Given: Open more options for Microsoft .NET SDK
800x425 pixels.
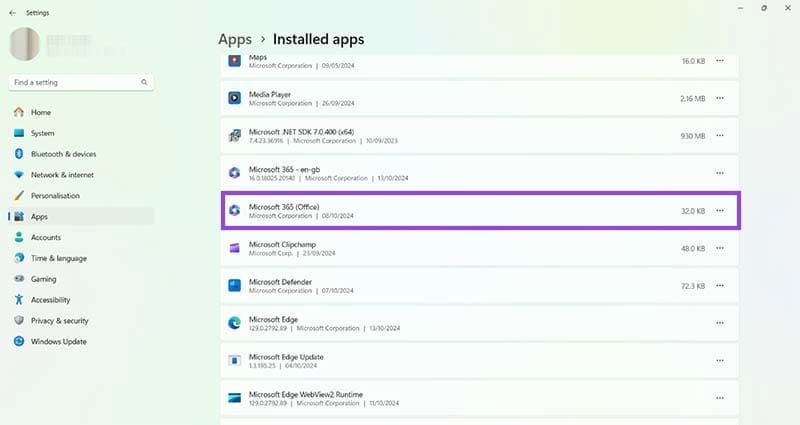Looking at the screenshot, I should [x=720, y=136].
